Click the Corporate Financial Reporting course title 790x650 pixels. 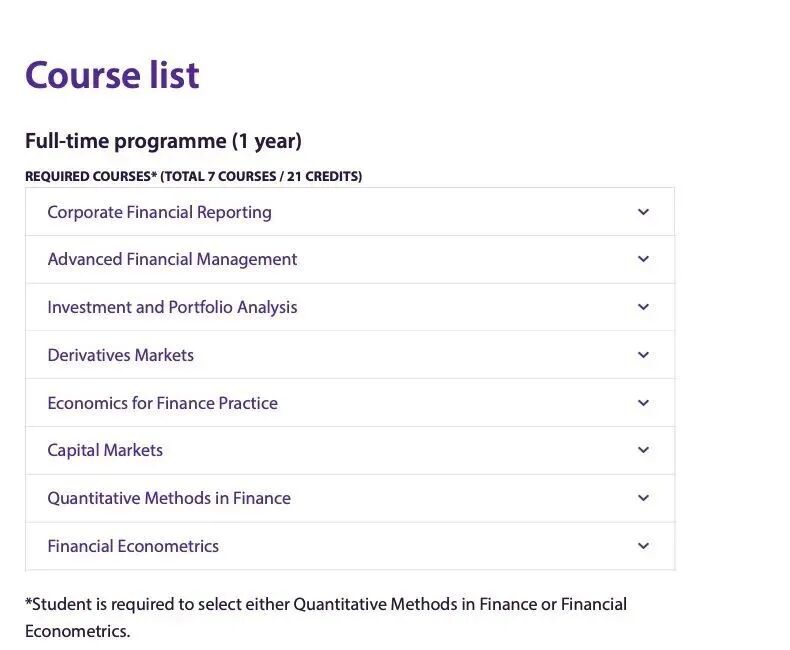159,212
